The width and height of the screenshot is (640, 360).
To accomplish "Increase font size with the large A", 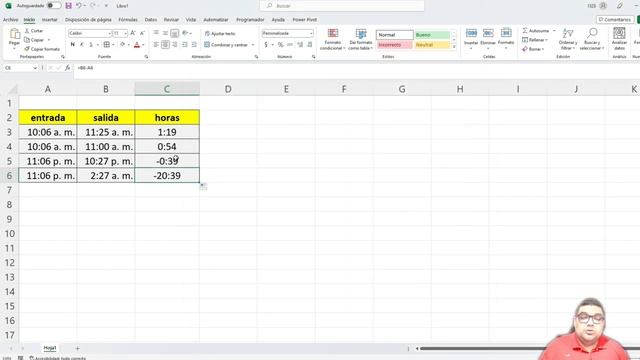I will [x=133, y=33].
